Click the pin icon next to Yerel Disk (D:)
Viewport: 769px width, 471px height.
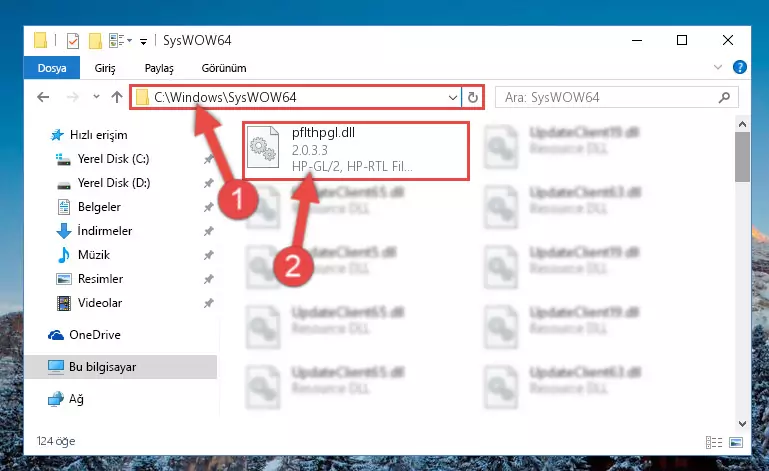(x=208, y=183)
